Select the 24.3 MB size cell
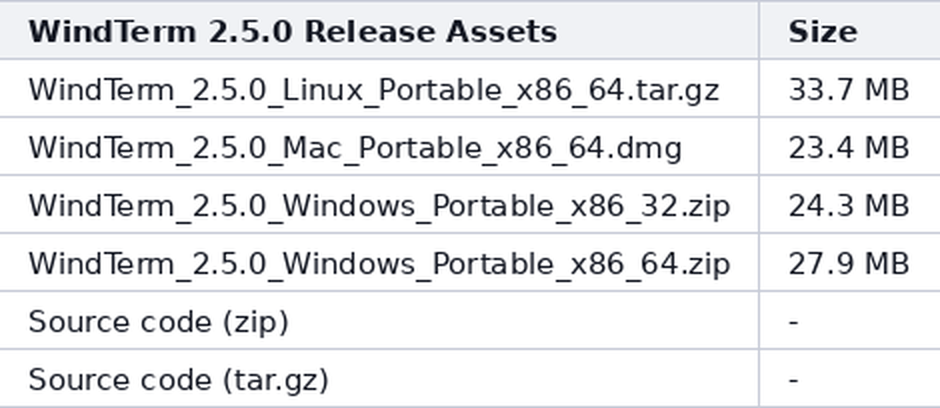Image resolution: width=940 pixels, height=408 pixels. [x=849, y=206]
